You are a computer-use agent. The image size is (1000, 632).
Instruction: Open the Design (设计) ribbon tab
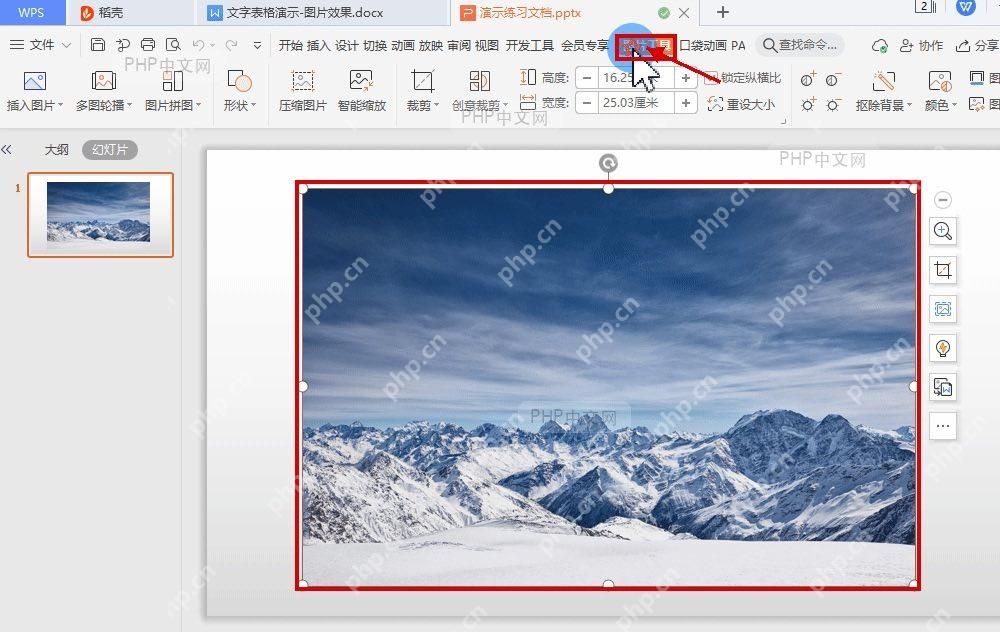pyautogui.click(x=346, y=45)
